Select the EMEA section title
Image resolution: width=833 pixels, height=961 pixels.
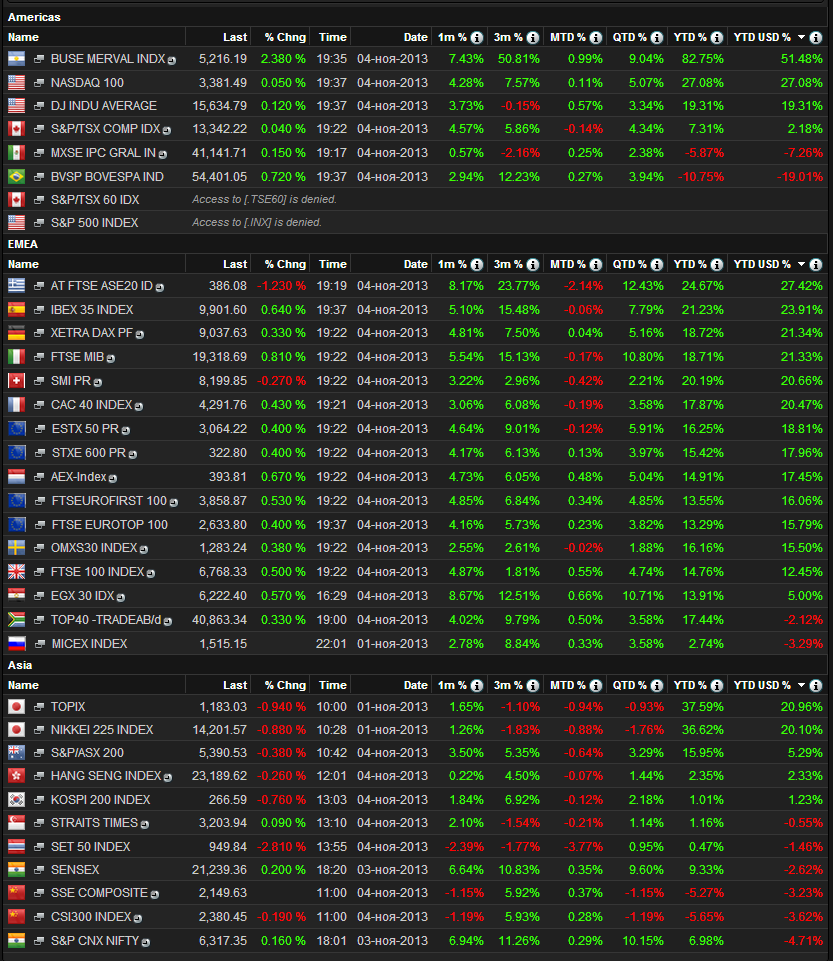23,245
